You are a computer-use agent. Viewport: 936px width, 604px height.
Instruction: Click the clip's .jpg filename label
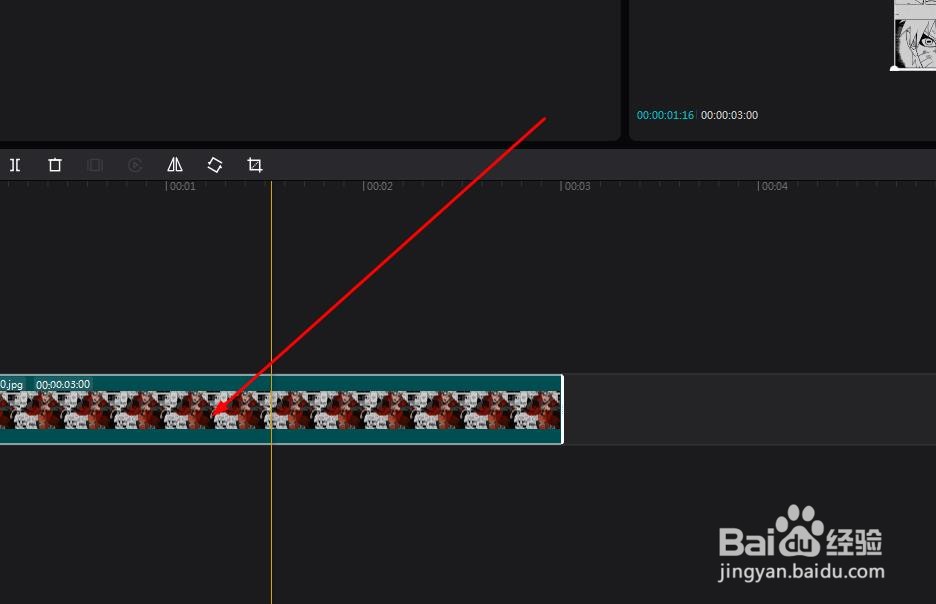(x=11, y=384)
